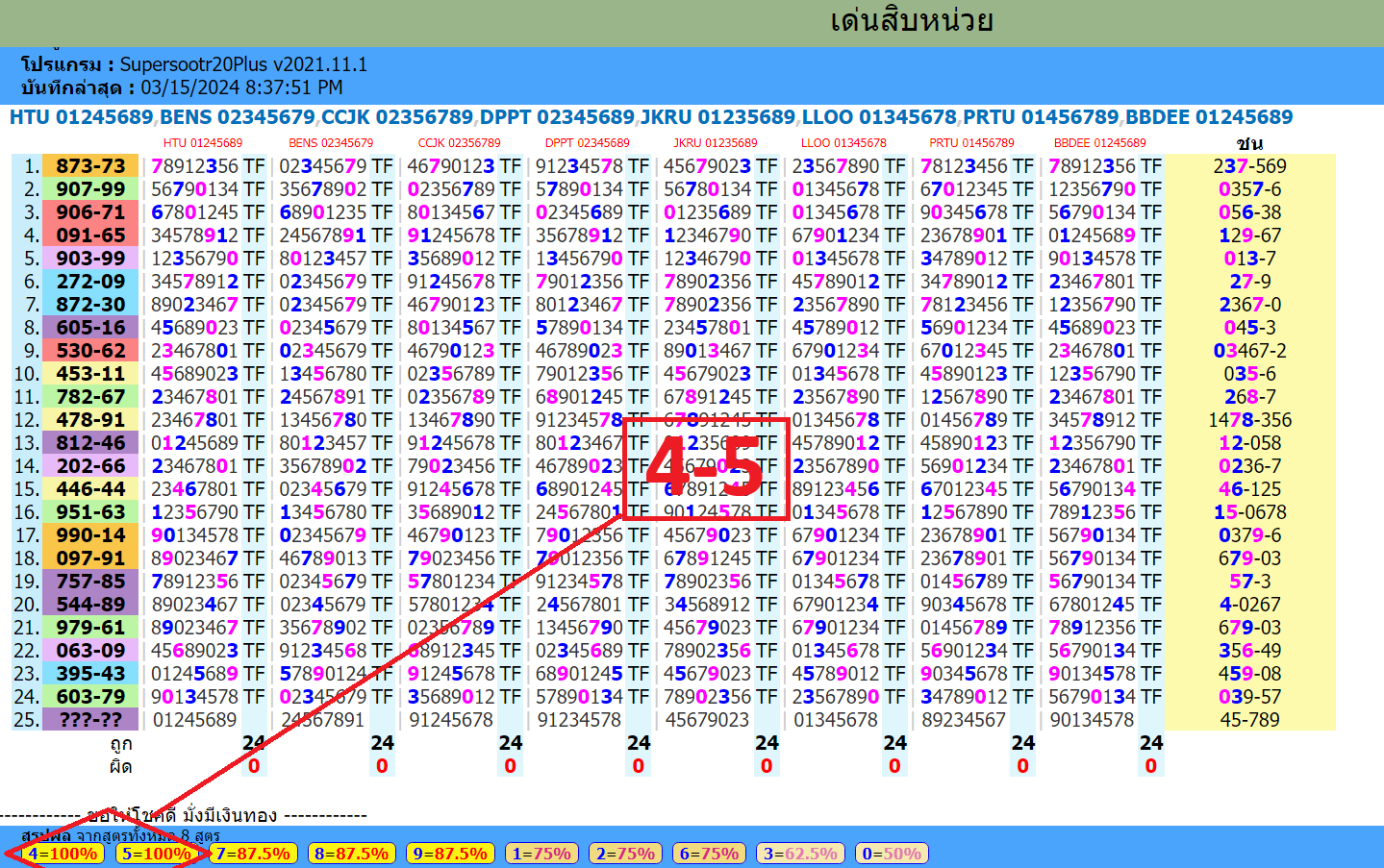
Task: Select result 907-99 in row 2
Action: pos(91,189)
